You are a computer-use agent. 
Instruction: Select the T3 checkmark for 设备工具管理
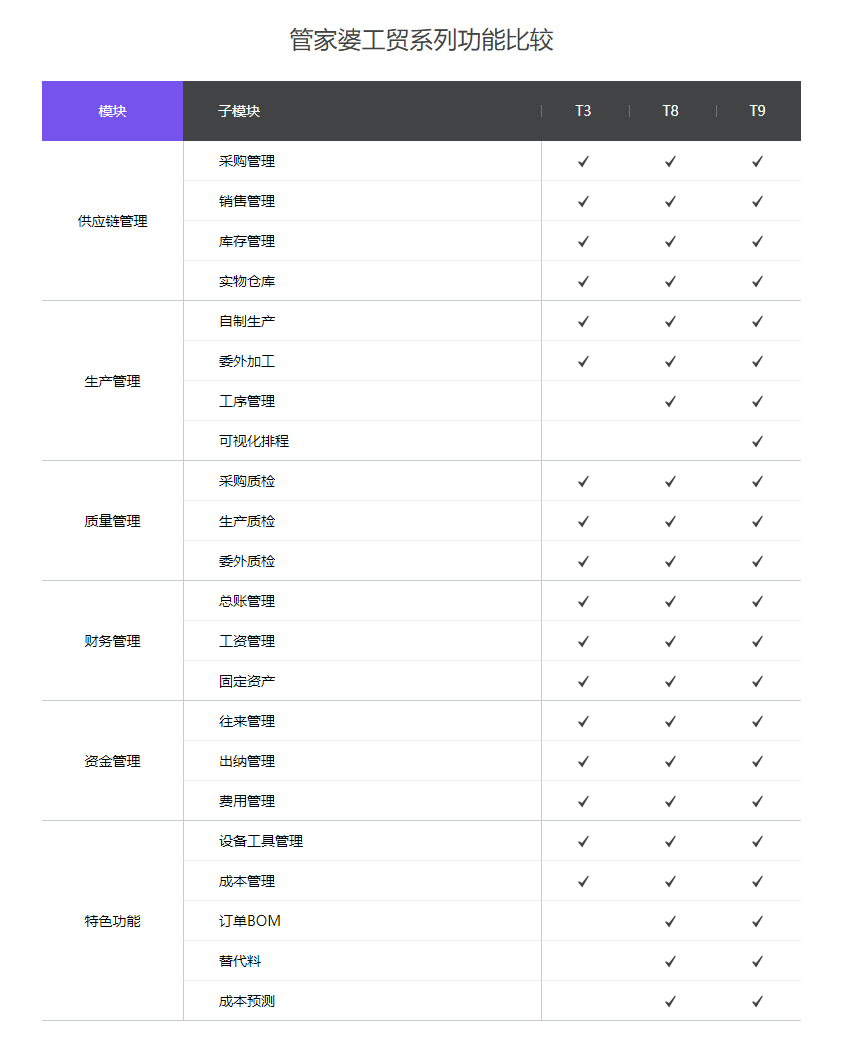pos(583,841)
